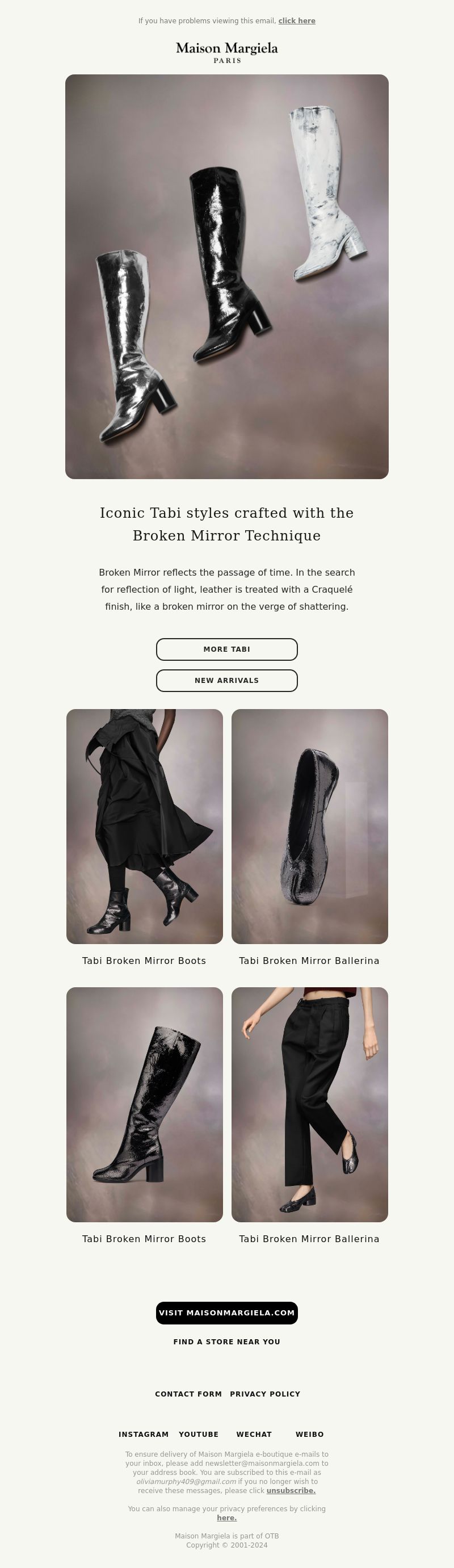This screenshot has width=454, height=1568.
Task: Open the Maison Margiela Paris logo
Action: coord(227,52)
